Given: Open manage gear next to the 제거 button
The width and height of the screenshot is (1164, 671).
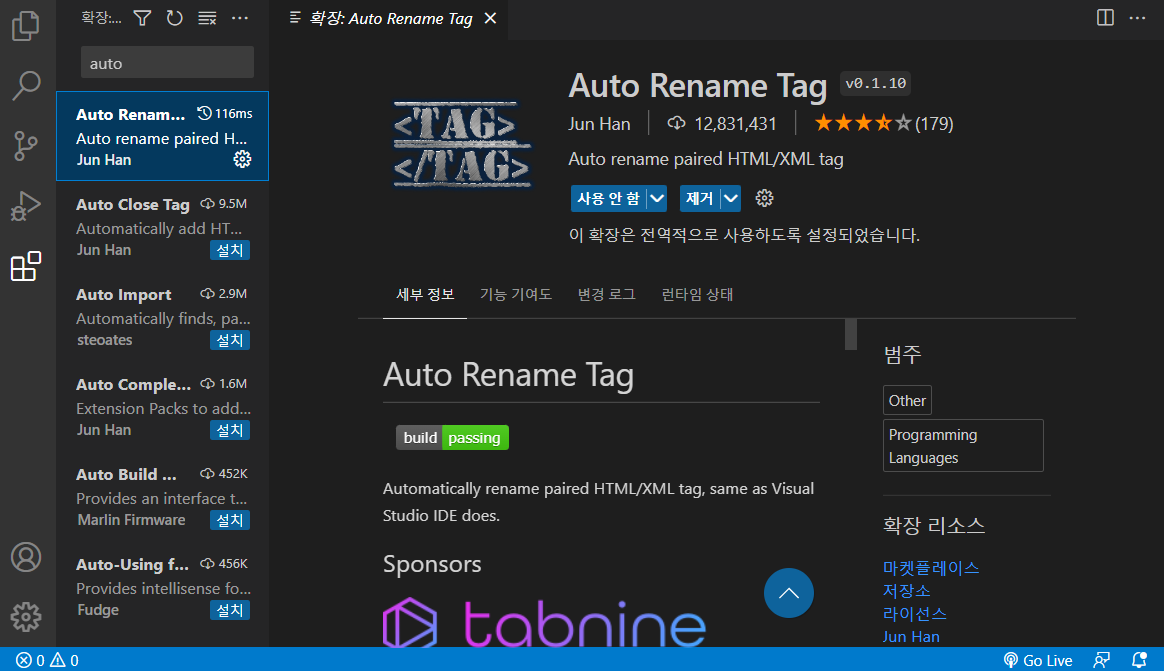Looking at the screenshot, I should (764, 198).
